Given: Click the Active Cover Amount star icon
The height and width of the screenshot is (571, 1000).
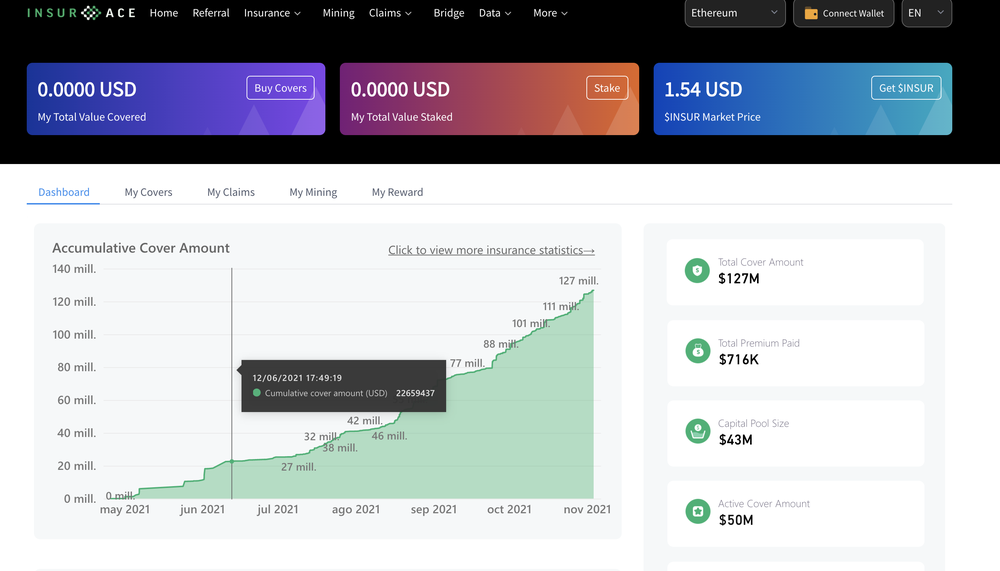Looking at the screenshot, I should coord(697,512).
